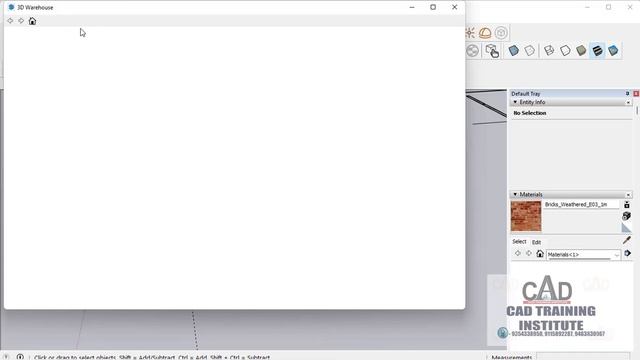Viewport: 640px width, 360px height.
Task: Open the Materials<1> collection dropdown
Action: click(x=583, y=254)
